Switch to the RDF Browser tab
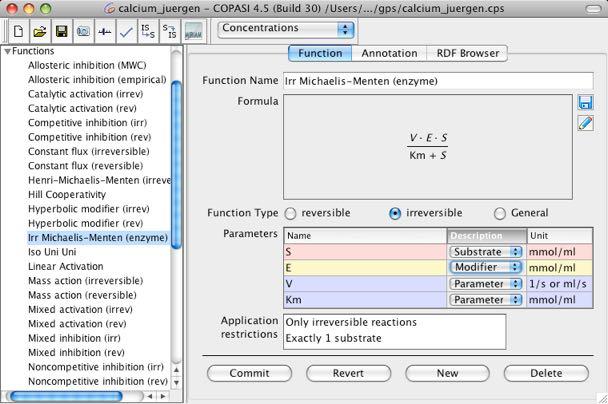The width and height of the screenshot is (608, 404). tap(467, 53)
